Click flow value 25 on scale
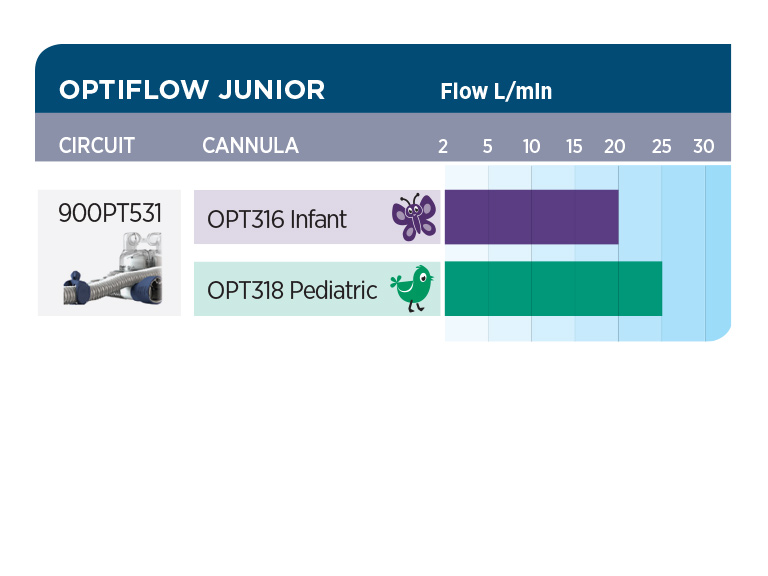Screen dimensions: 768x576 661,146
